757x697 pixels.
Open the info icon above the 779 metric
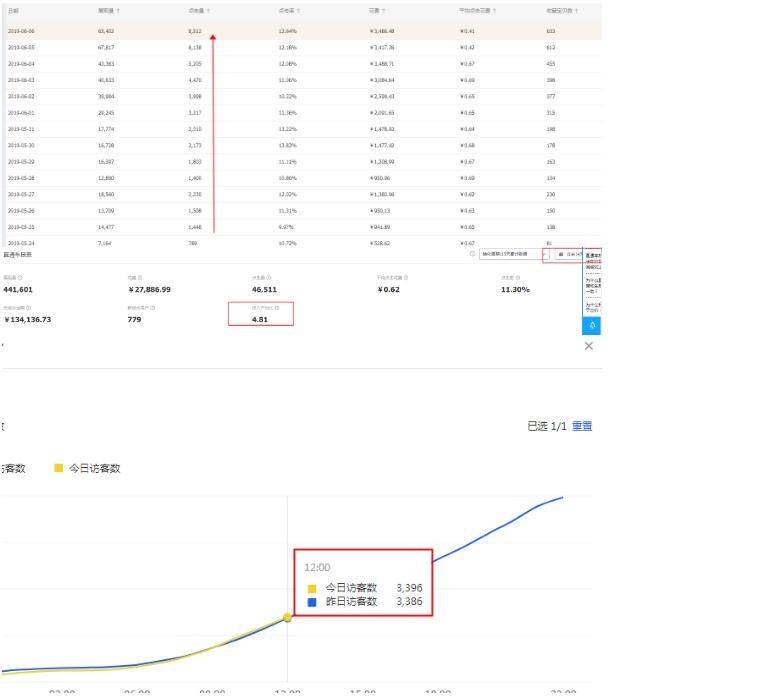[x=153, y=307]
